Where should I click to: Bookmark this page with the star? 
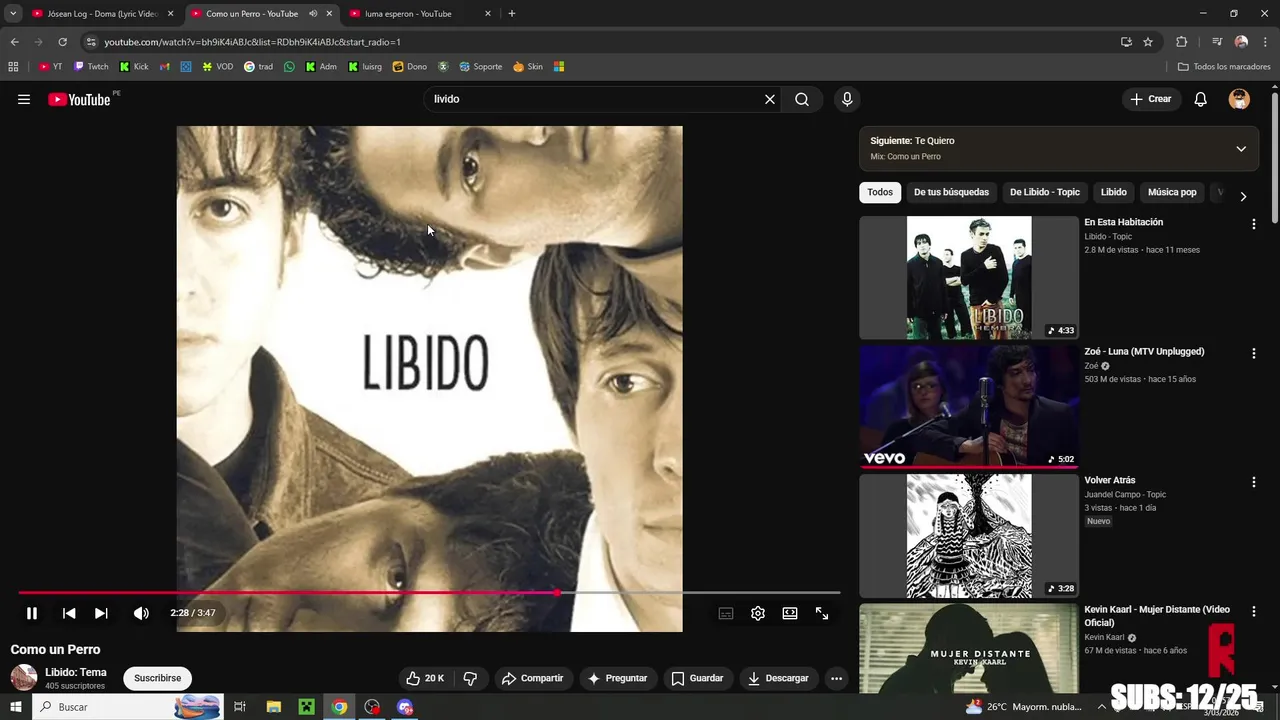point(1148,42)
